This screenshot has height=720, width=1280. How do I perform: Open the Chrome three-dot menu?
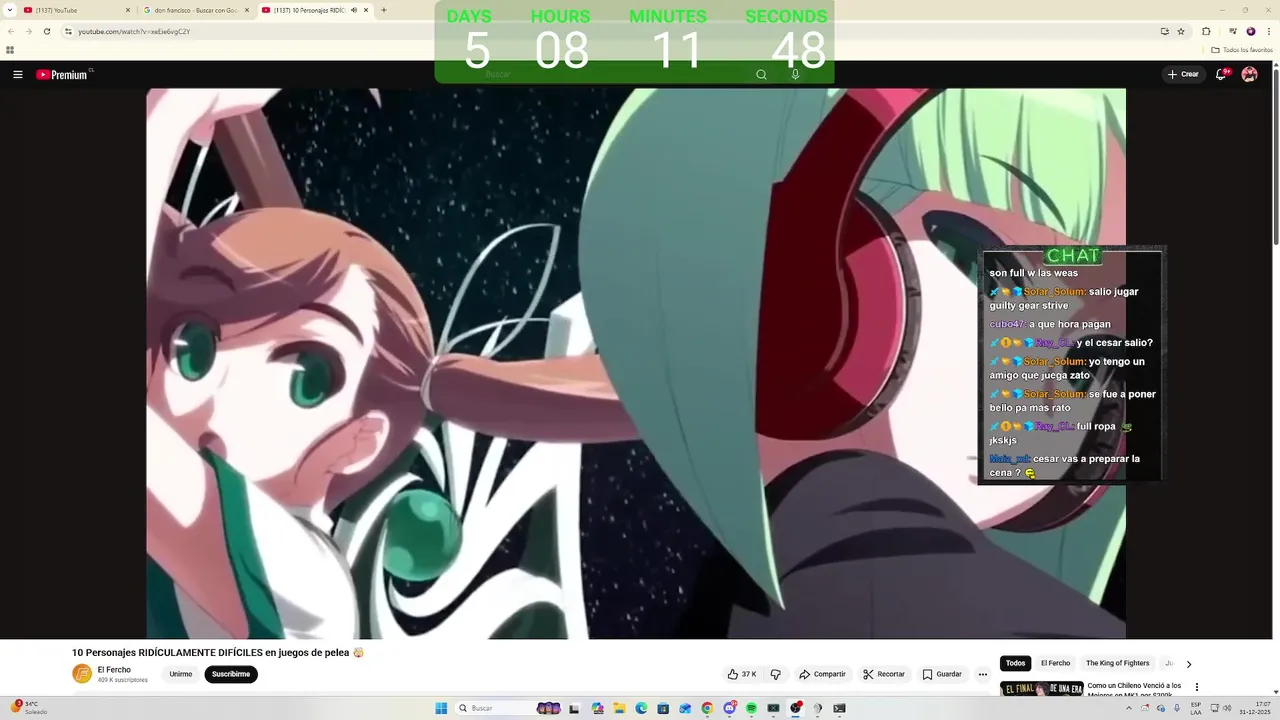point(1268,31)
